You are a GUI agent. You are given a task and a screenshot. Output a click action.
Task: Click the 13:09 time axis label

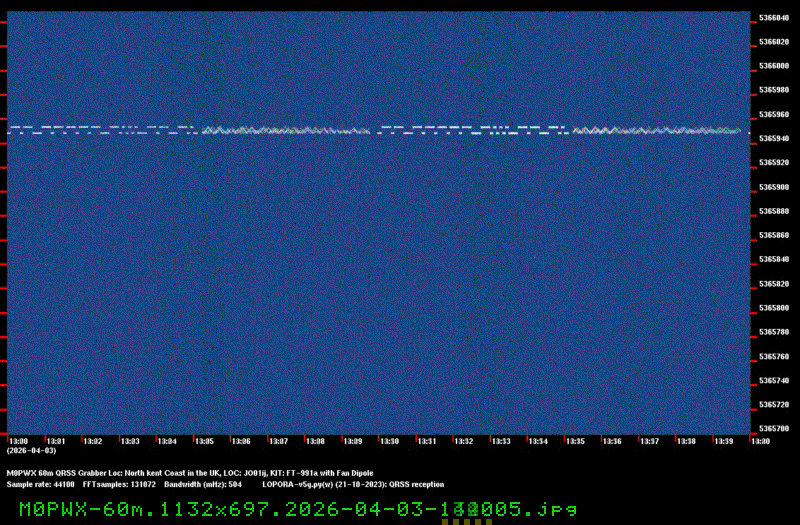(352, 441)
